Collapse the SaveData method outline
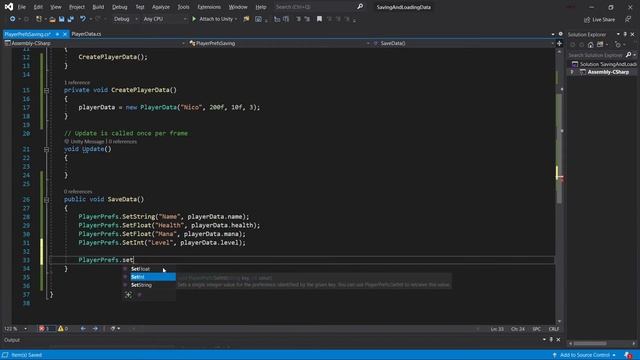640x360 pixels. 47,200
